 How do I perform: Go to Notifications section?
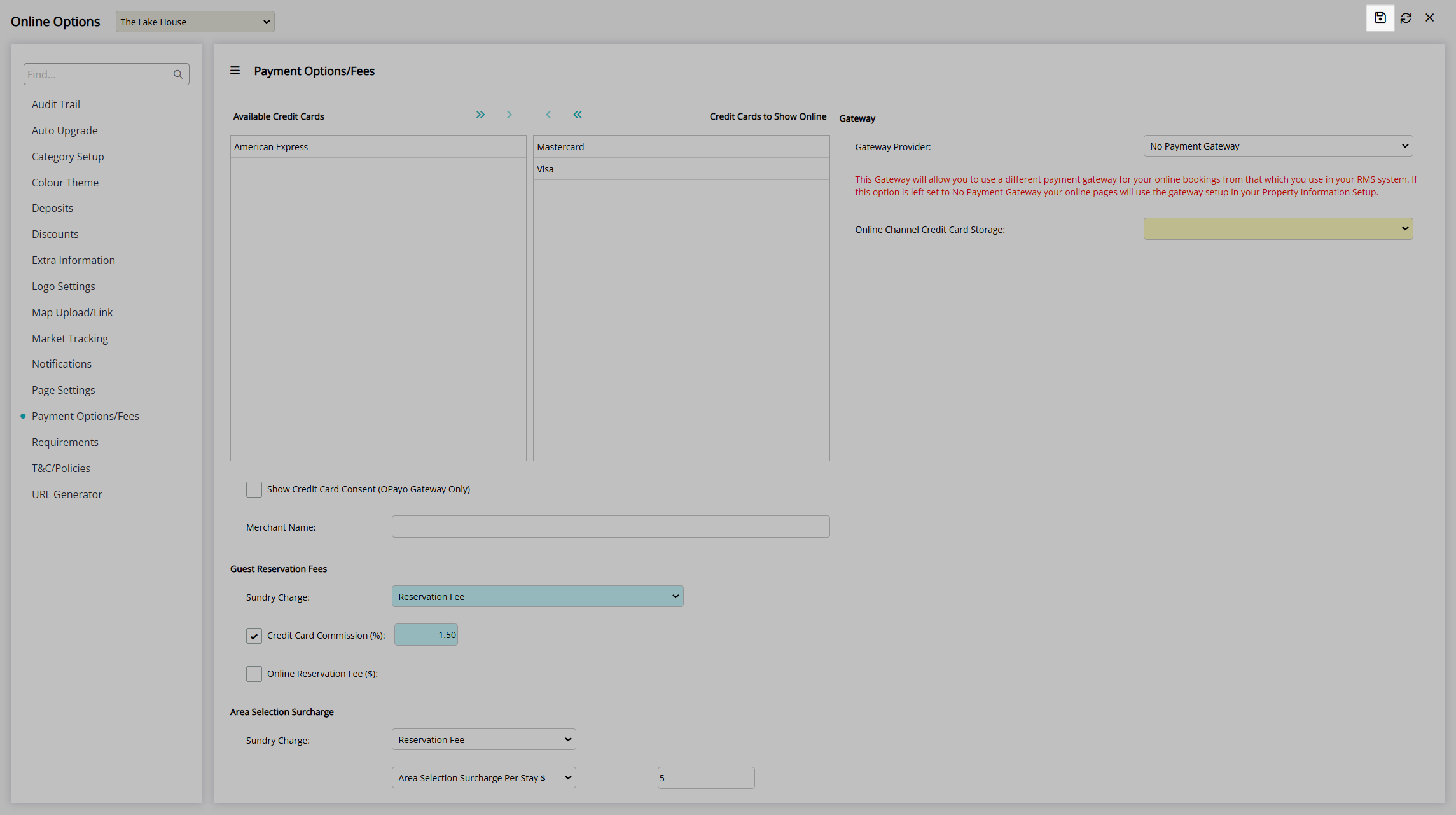pyautogui.click(x=62, y=364)
